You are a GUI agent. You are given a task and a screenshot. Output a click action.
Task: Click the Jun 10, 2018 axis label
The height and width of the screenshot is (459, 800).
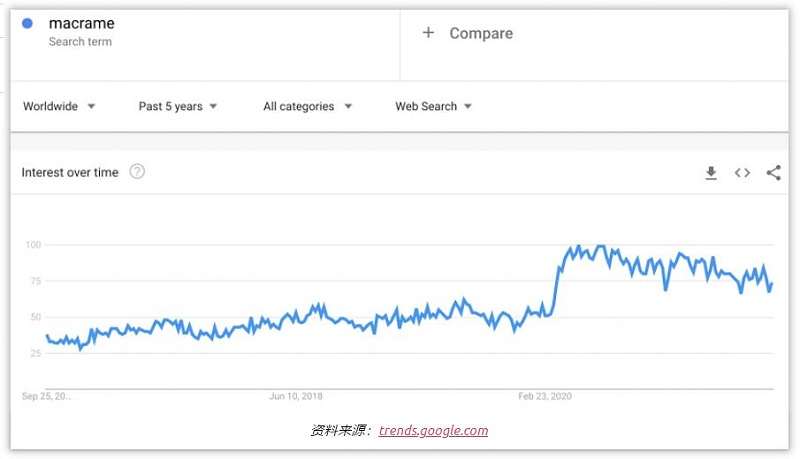point(296,396)
